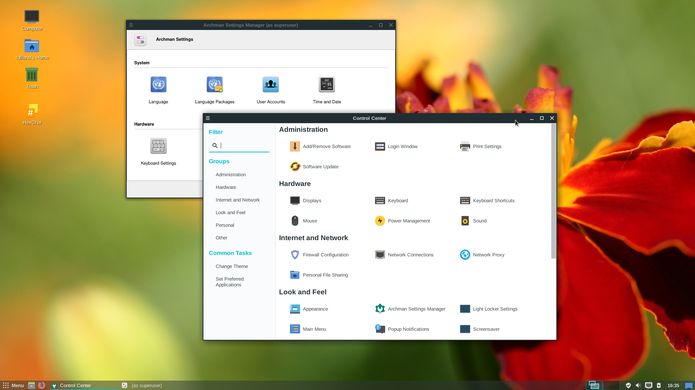Open Print Settings
This screenshot has width=695, height=390.
(x=480, y=146)
